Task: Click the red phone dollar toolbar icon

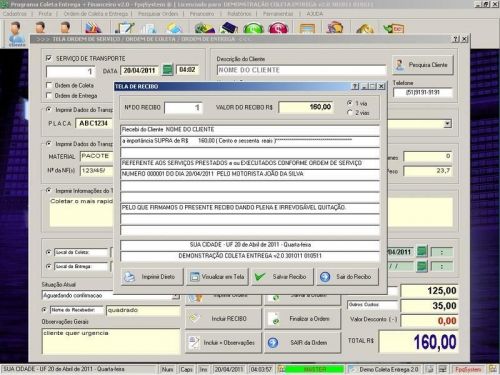Action: coord(278,28)
